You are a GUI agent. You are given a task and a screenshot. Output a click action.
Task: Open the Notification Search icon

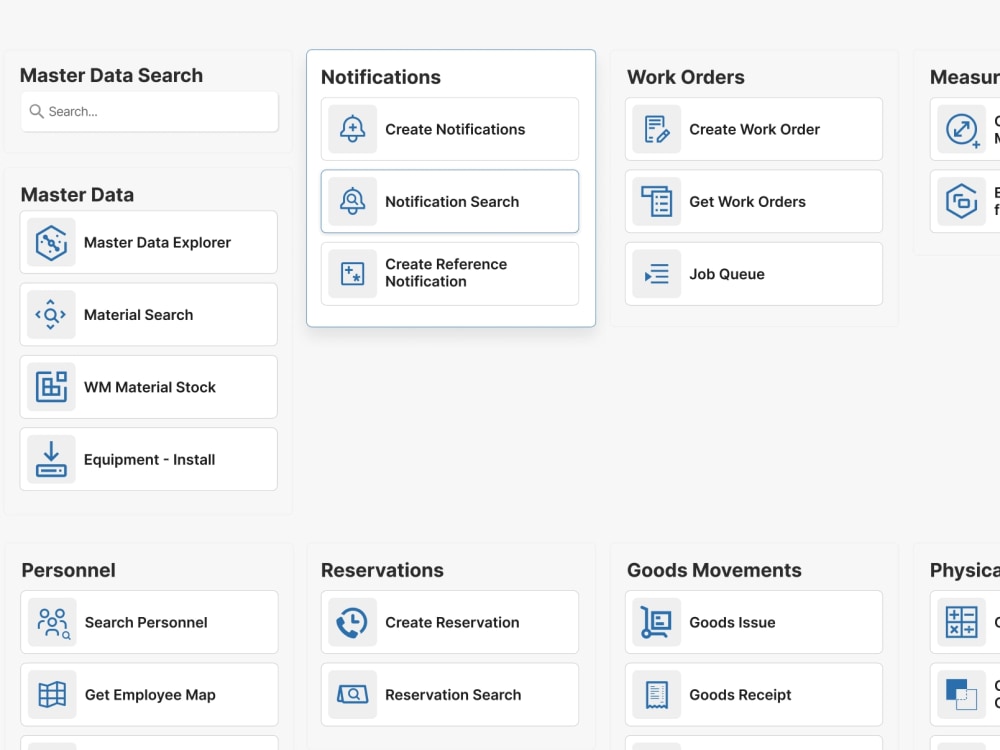click(x=352, y=201)
